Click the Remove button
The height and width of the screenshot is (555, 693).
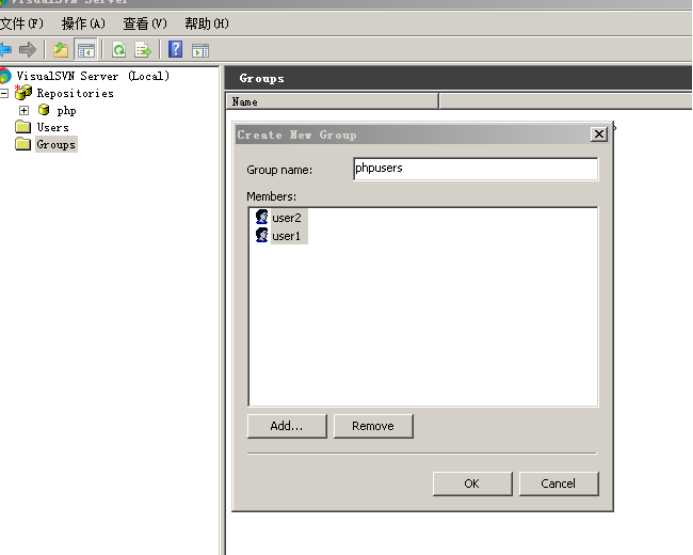[373, 426]
